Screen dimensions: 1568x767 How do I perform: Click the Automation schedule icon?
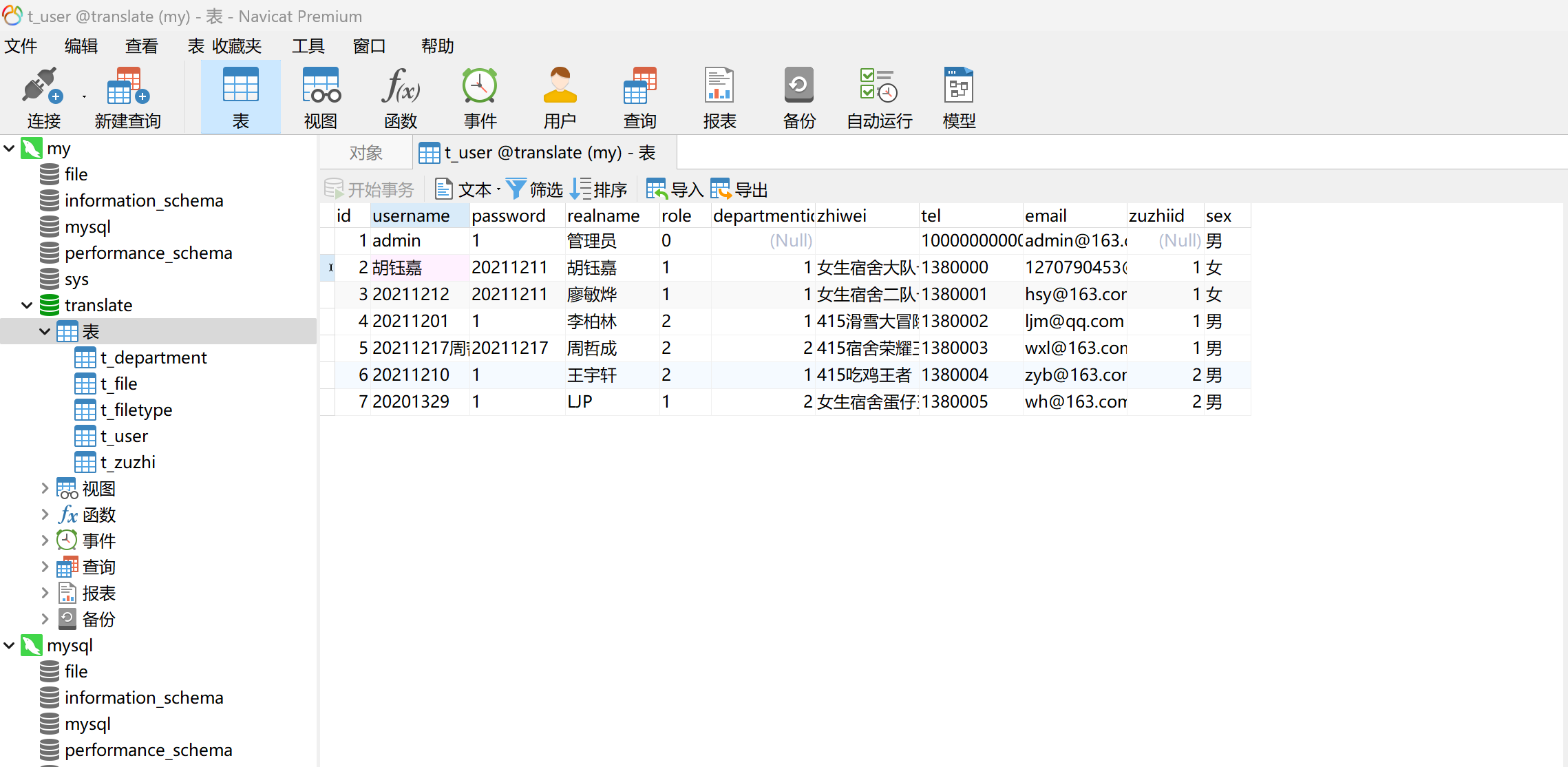pos(879,87)
